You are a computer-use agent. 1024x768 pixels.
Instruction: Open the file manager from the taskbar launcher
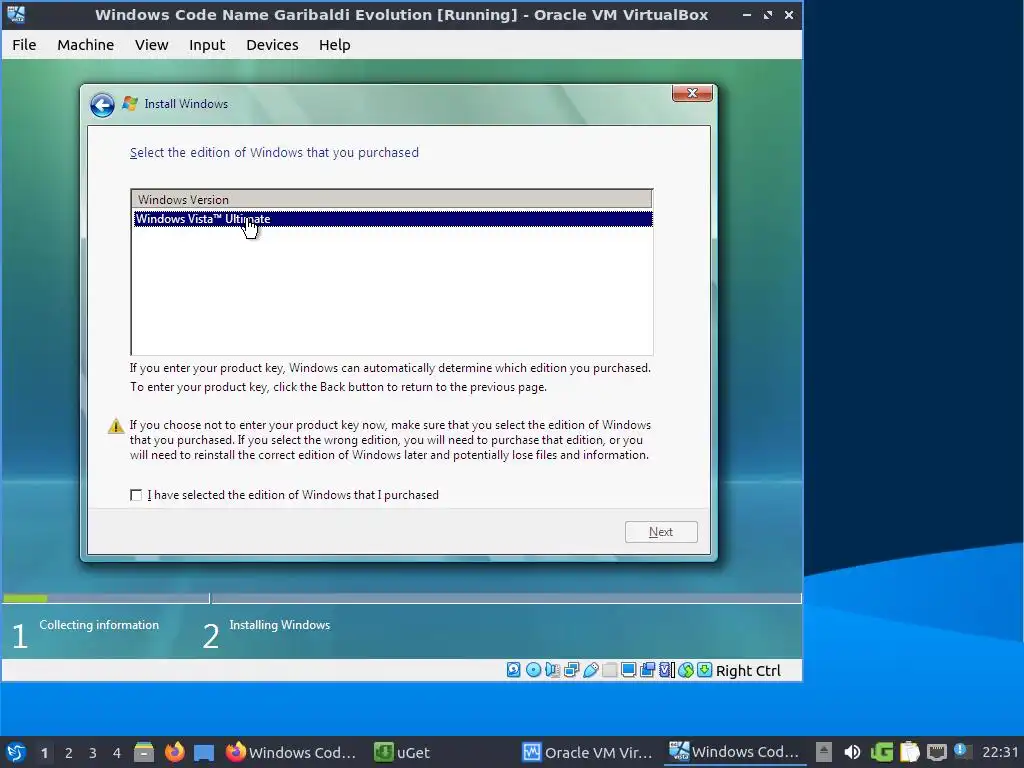point(144,752)
